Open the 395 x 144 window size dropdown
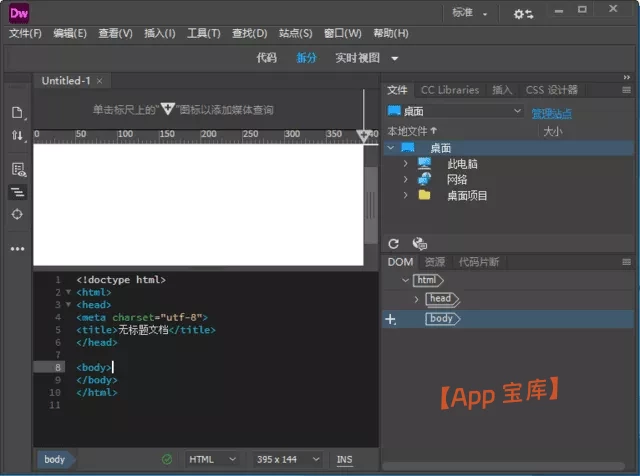Image resolution: width=640 pixels, height=476 pixels. 288,459
